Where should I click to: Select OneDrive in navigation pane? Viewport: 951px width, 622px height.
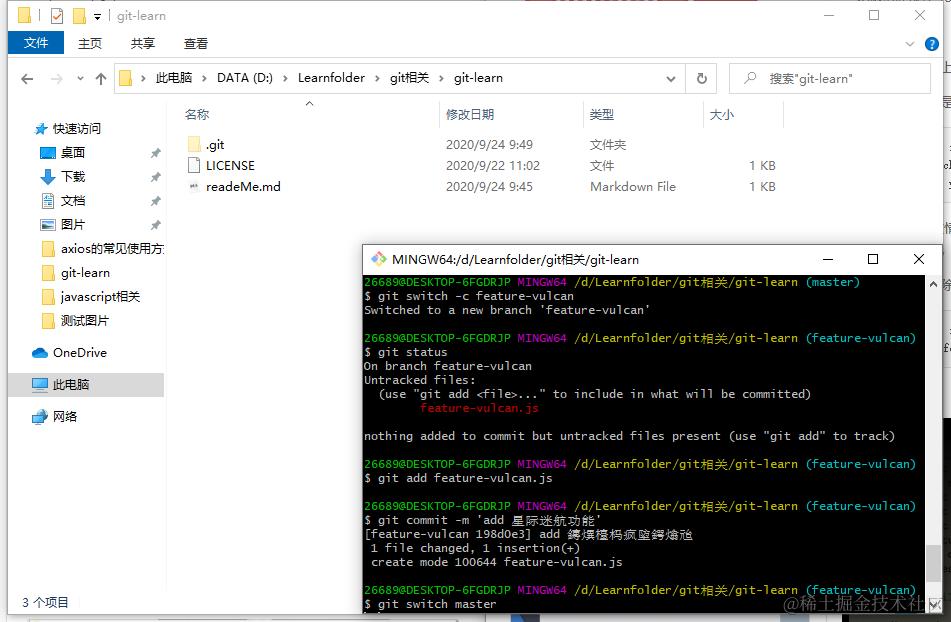tap(79, 353)
